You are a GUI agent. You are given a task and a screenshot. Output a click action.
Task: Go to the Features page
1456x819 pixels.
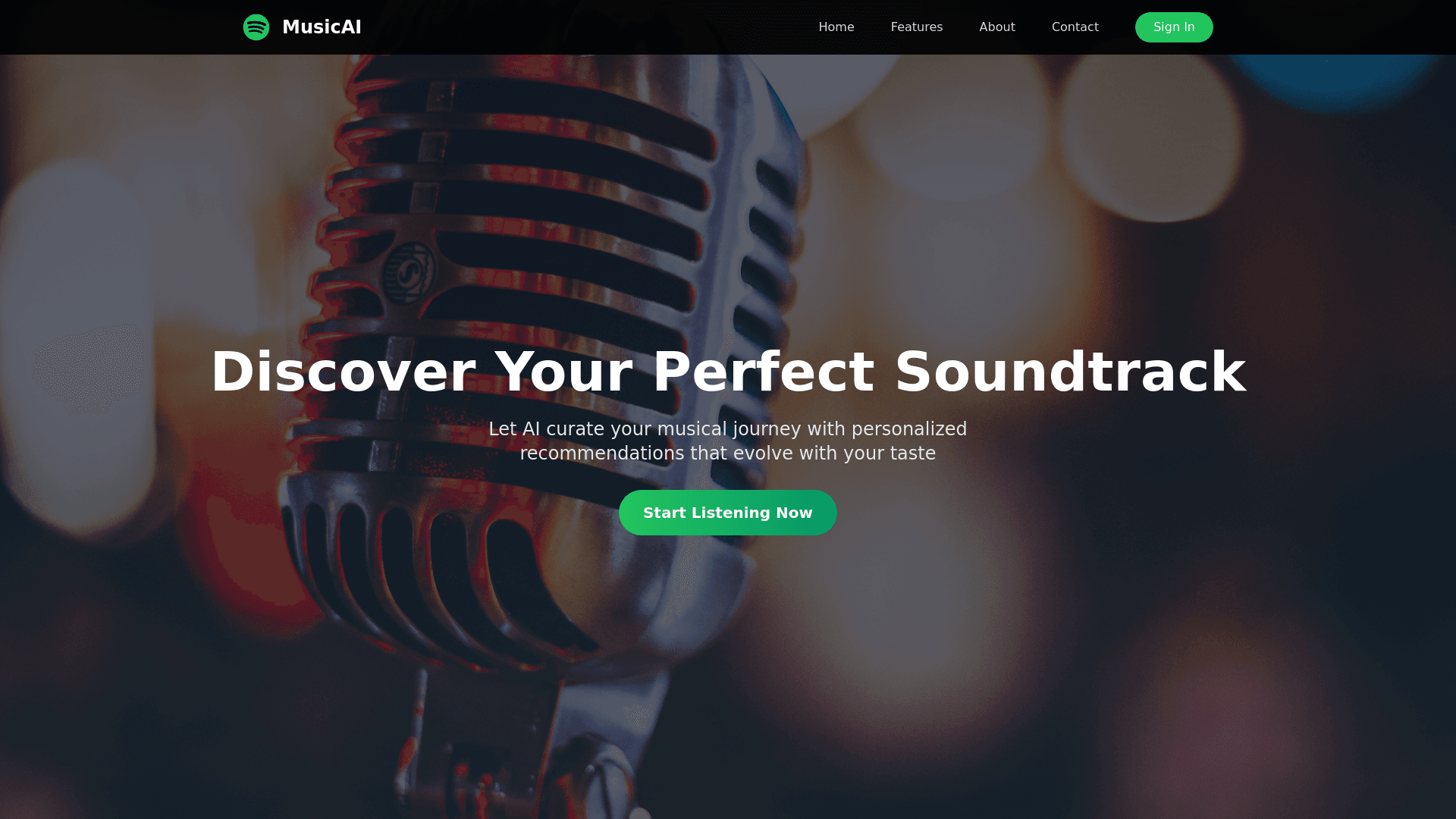click(917, 27)
